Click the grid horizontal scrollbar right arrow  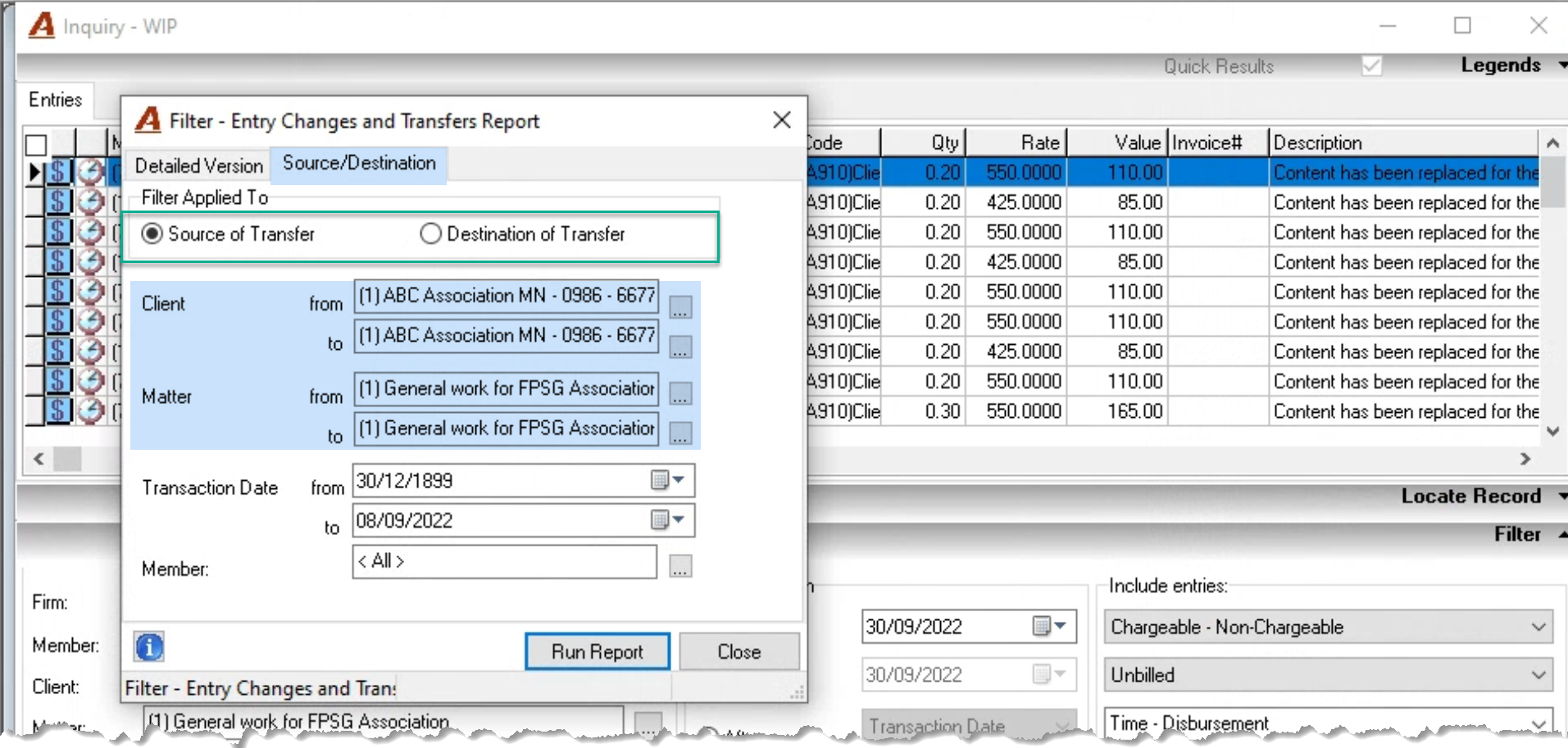tap(1525, 459)
